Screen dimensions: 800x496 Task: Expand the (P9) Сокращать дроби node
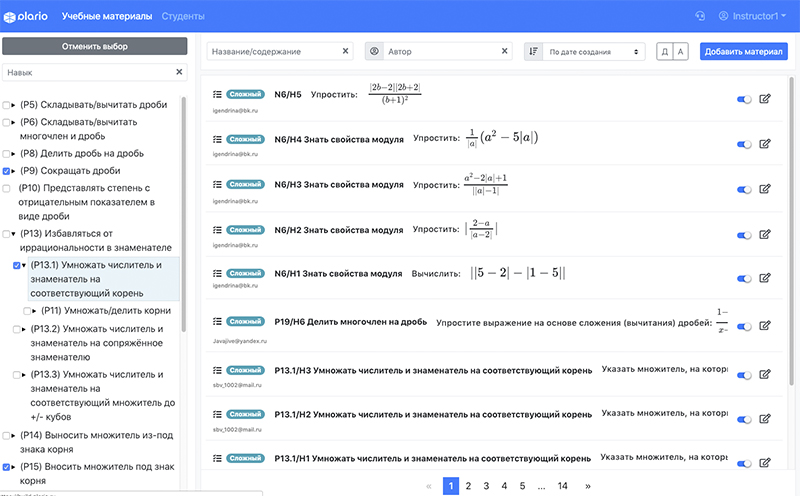13,171
